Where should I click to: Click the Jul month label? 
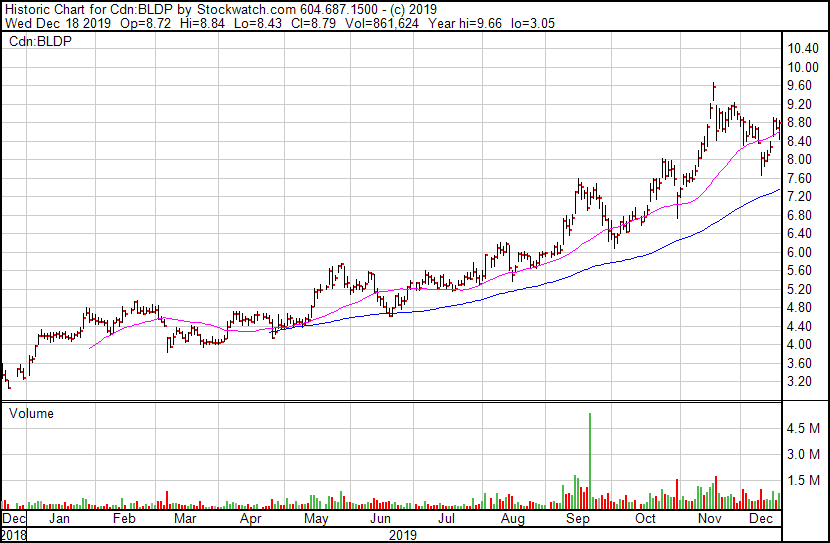(446, 519)
